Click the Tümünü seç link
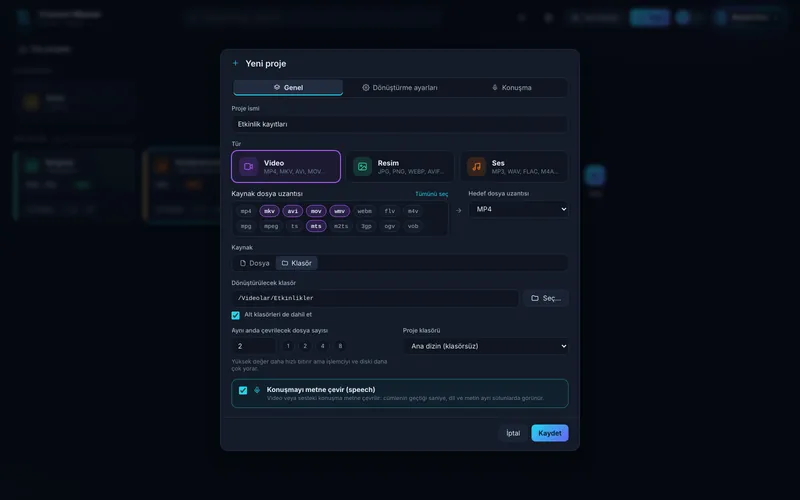800x500 pixels. 432,194
